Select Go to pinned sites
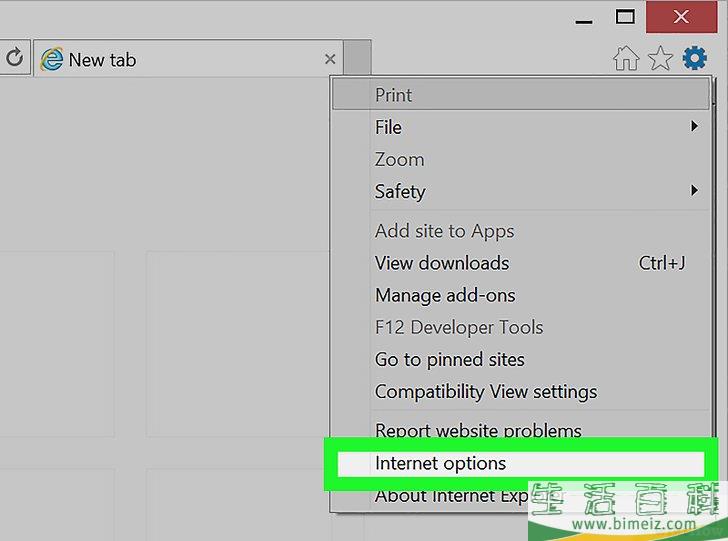 [521, 359]
